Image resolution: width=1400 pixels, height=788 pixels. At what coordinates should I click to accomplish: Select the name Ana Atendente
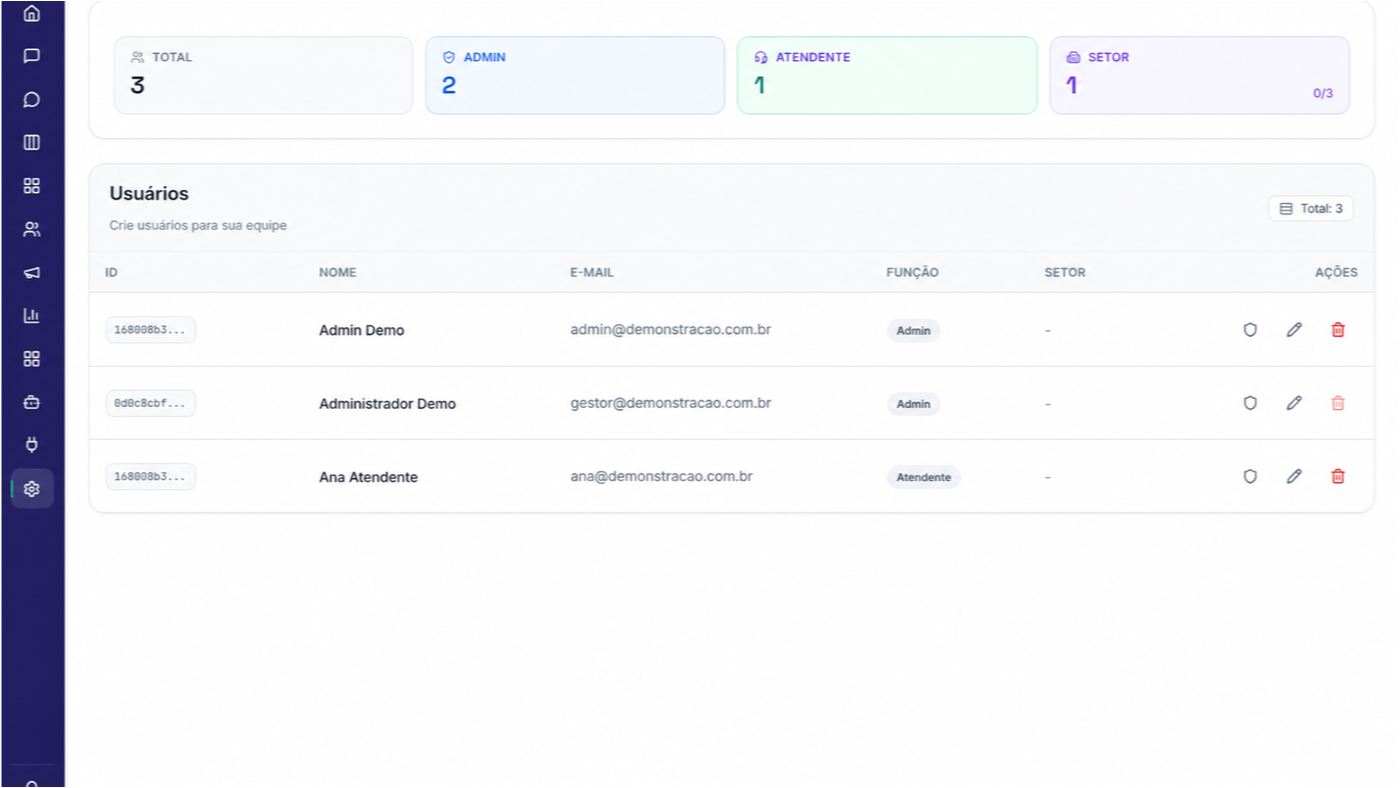[x=368, y=477]
